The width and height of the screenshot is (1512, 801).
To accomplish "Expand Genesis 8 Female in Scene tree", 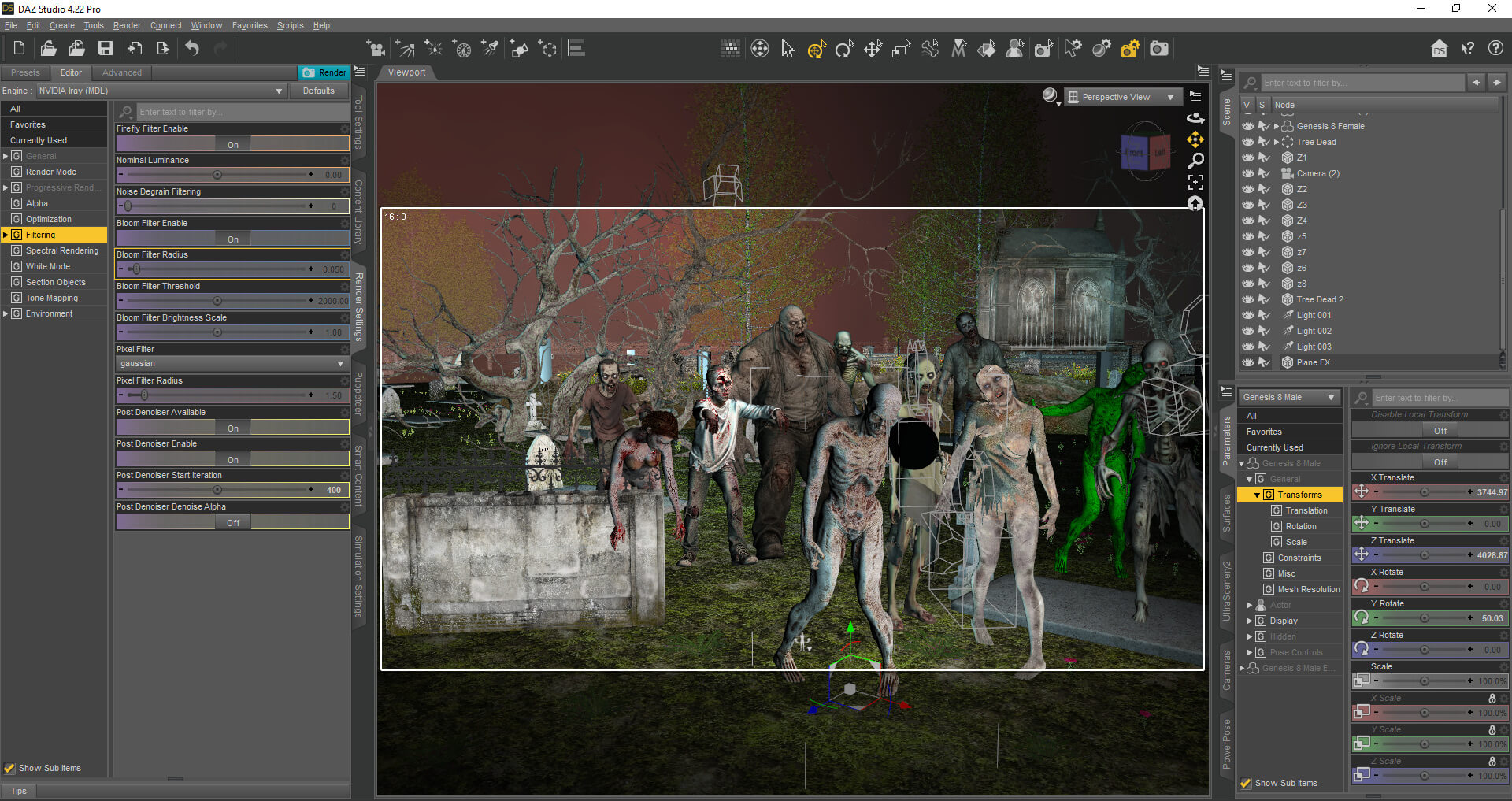I will [1276, 126].
